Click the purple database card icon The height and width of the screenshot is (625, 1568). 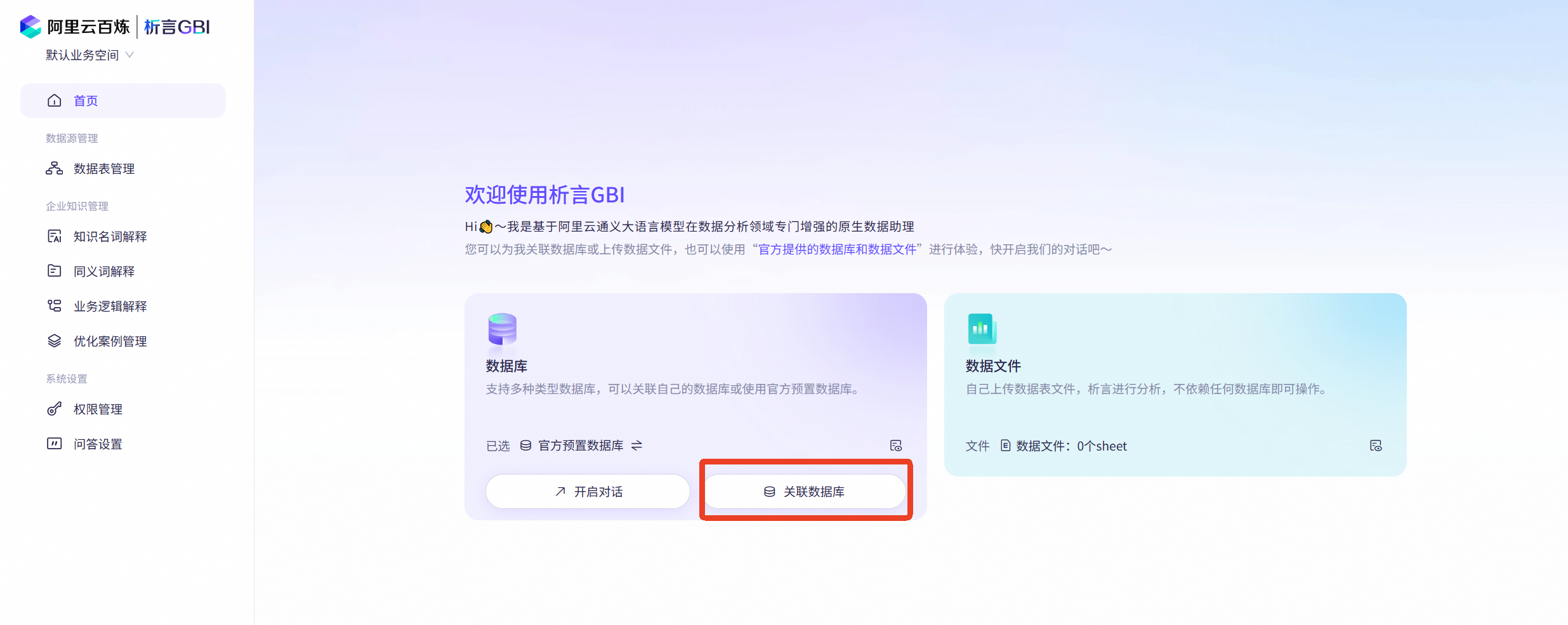(503, 329)
